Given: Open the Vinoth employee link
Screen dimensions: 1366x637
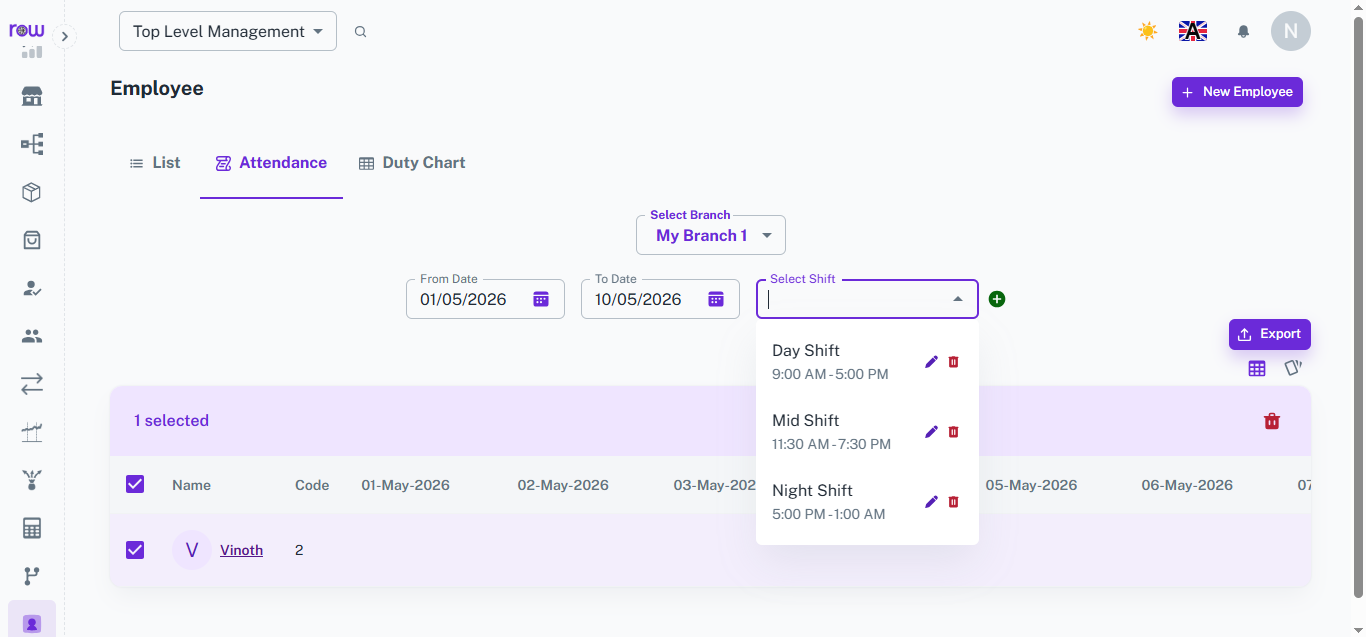Looking at the screenshot, I should [241, 550].
